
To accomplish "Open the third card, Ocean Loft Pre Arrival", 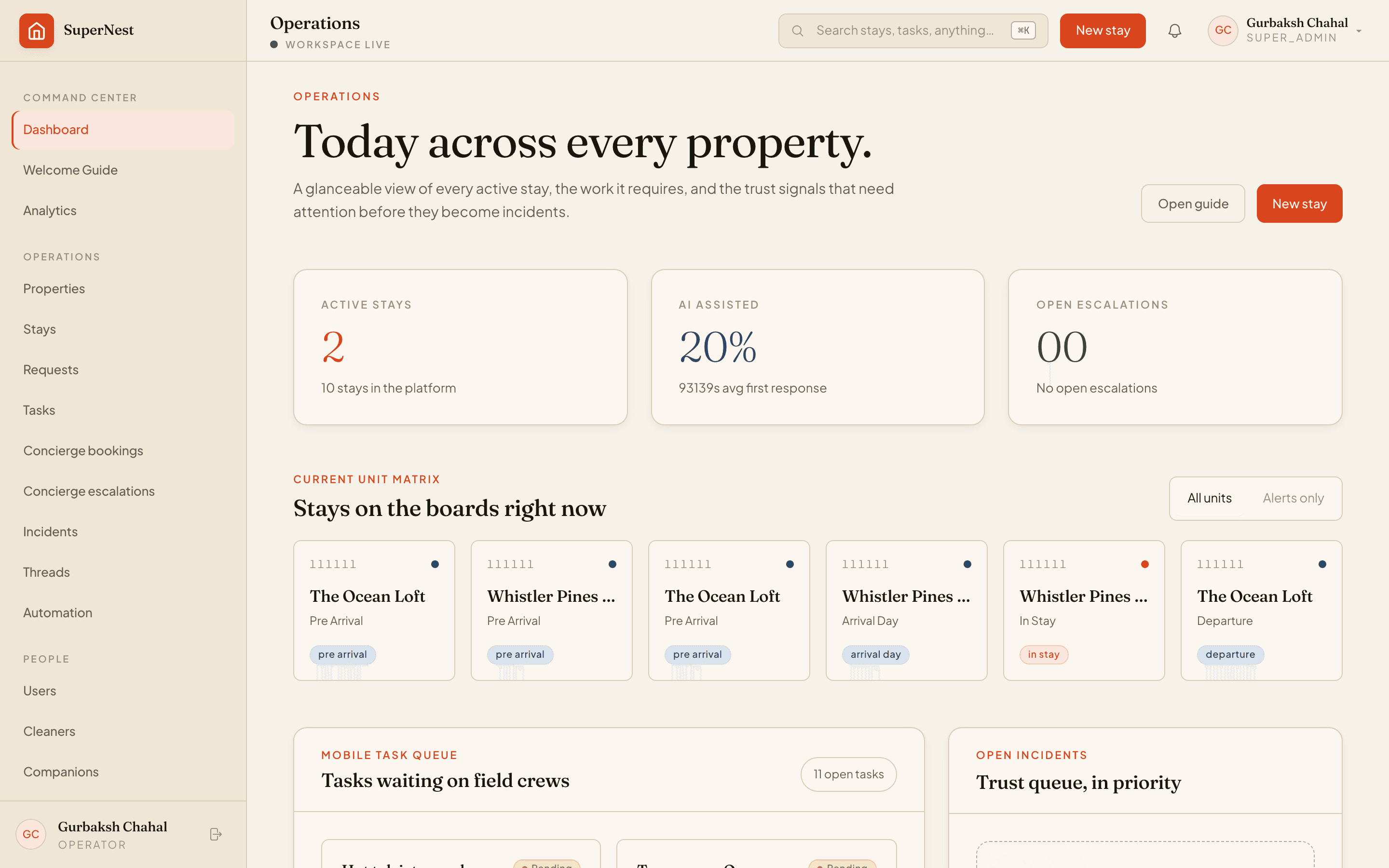I will (x=729, y=610).
